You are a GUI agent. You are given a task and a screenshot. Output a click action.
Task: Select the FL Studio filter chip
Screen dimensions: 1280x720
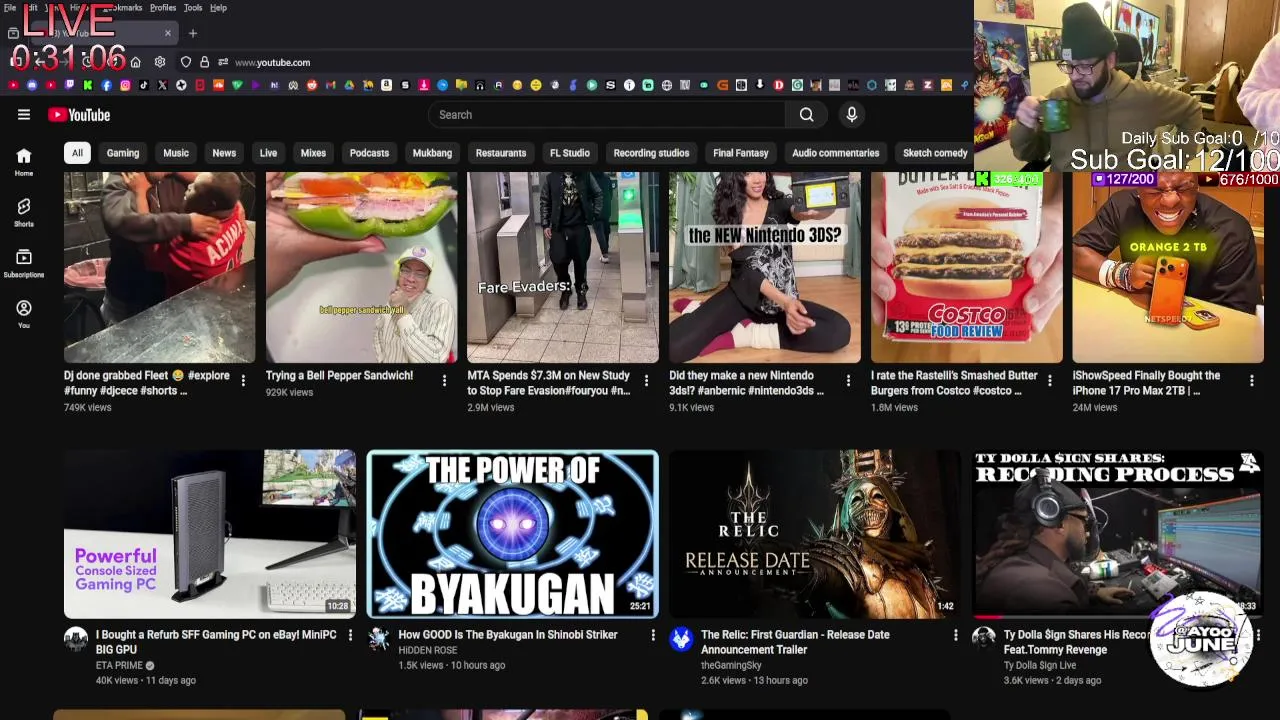click(570, 153)
